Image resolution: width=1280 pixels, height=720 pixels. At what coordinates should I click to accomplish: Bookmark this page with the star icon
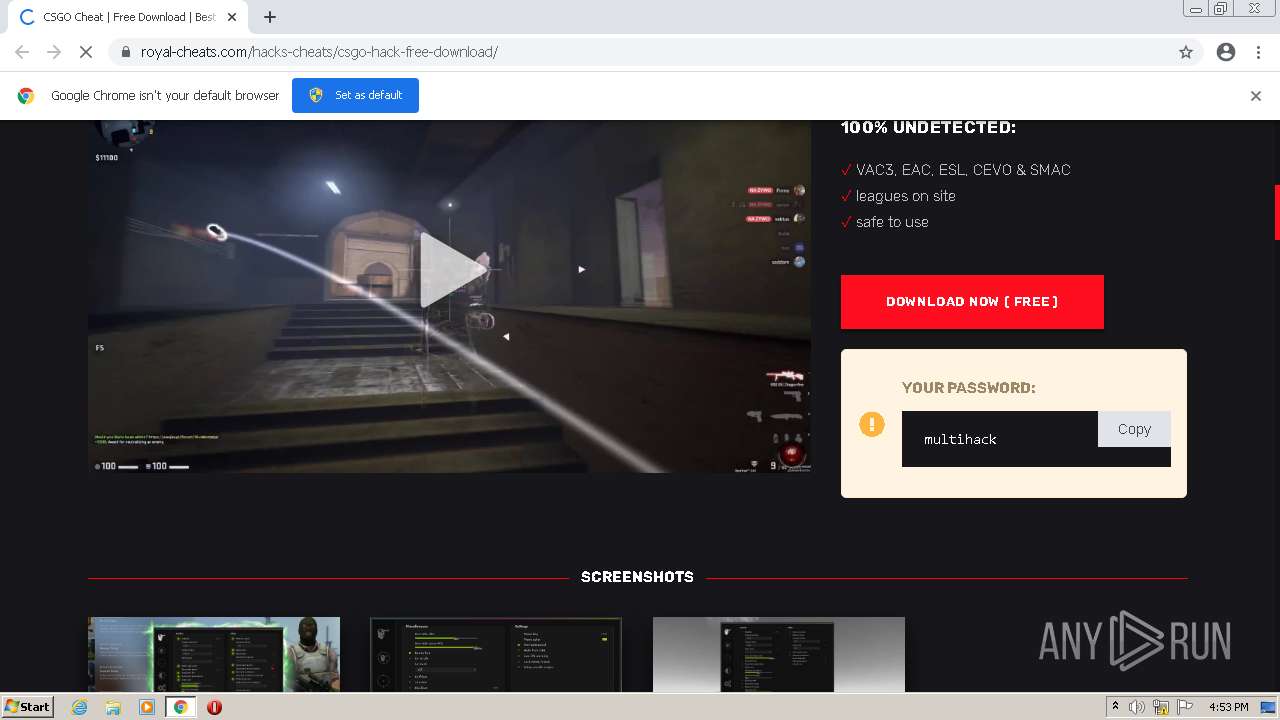1186,52
